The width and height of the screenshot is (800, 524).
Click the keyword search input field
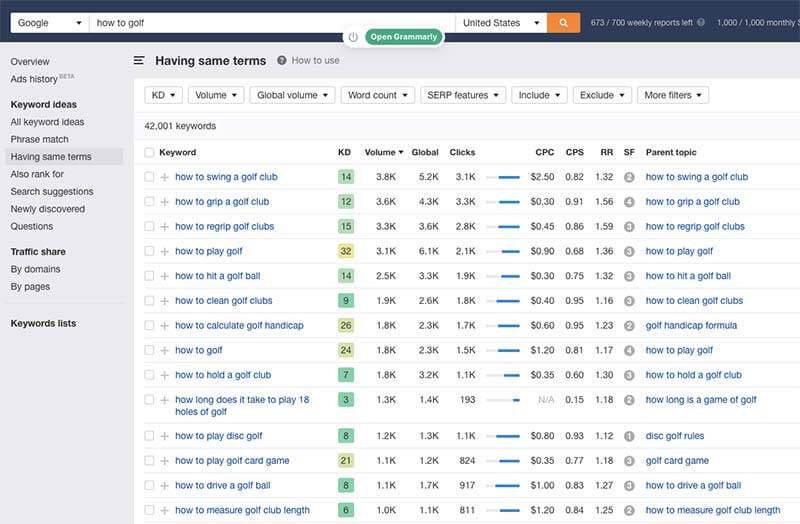(x=270, y=22)
